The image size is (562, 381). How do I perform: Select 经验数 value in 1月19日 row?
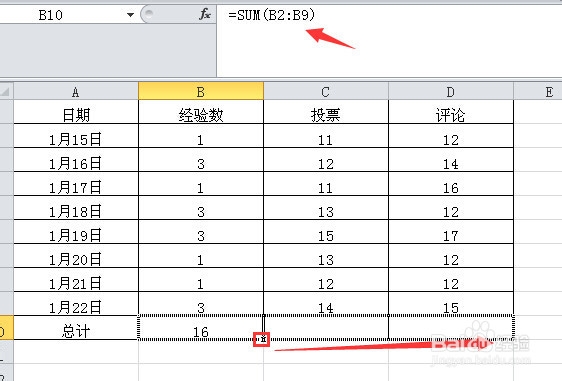[201, 232]
